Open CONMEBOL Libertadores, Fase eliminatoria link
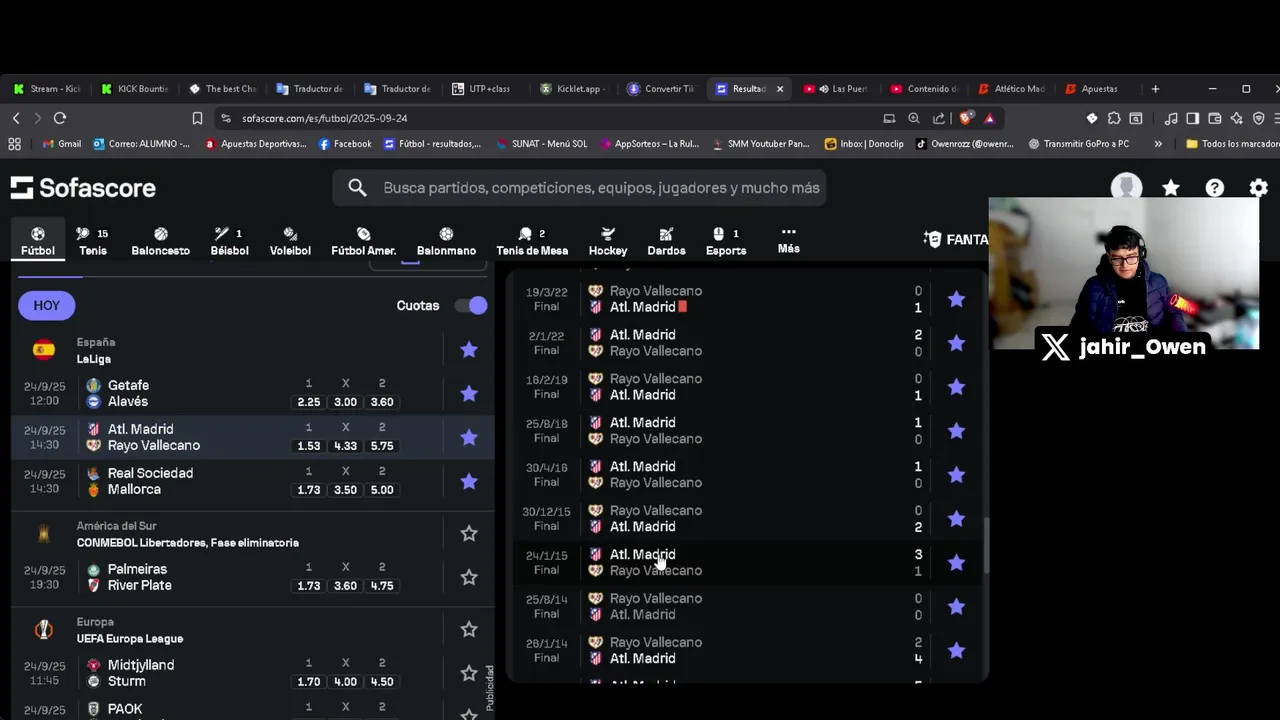 pos(187,543)
